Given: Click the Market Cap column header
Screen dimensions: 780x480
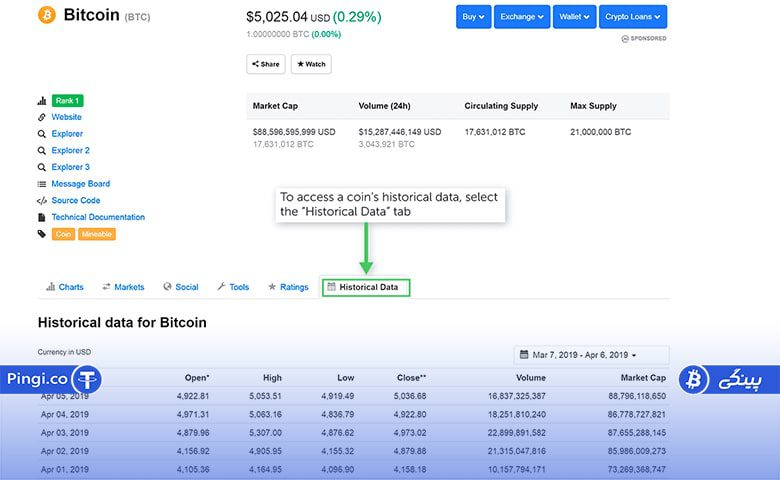Looking at the screenshot, I should 275,106.
